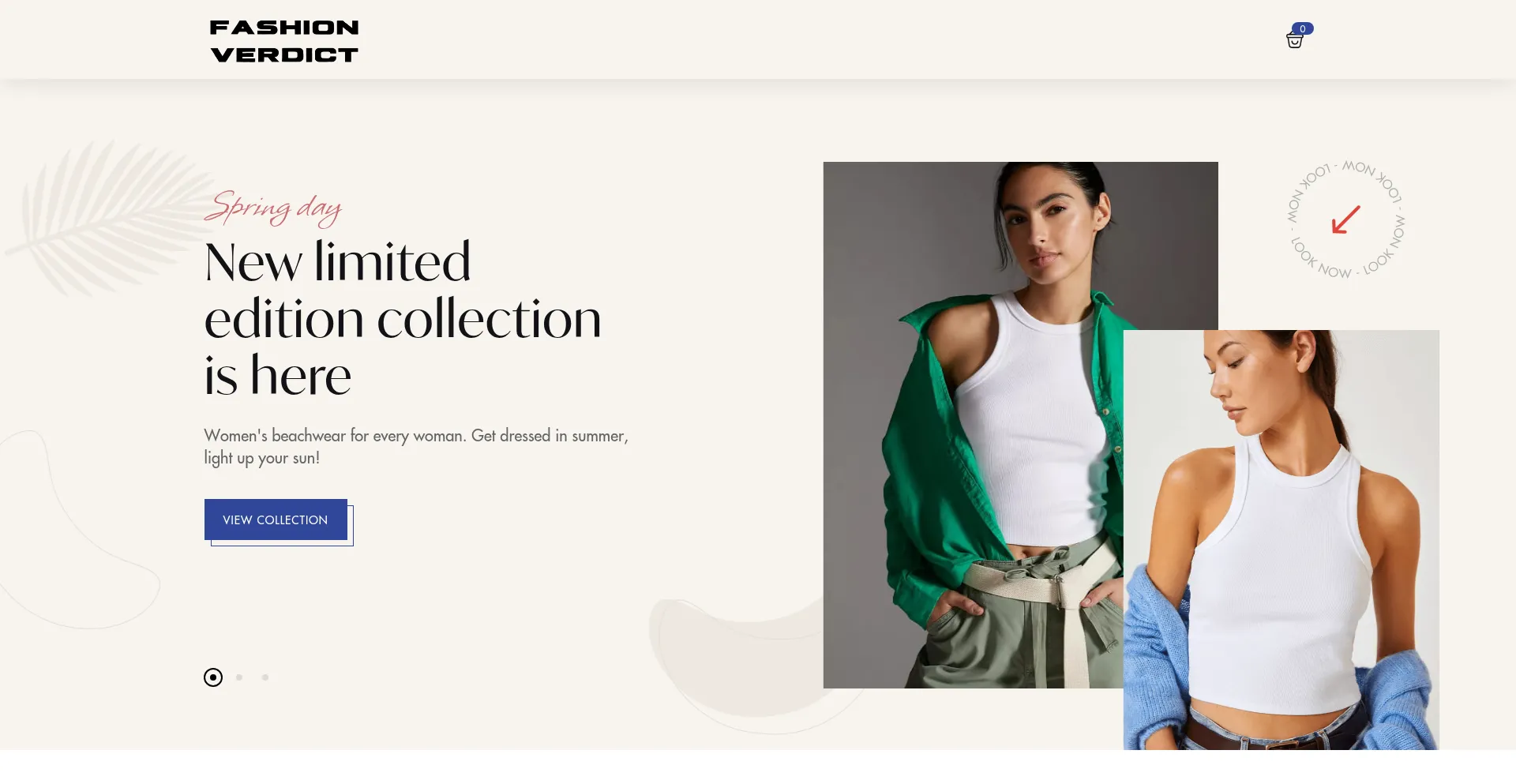
Task: Click the Spring day script text
Action: click(x=273, y=208)
